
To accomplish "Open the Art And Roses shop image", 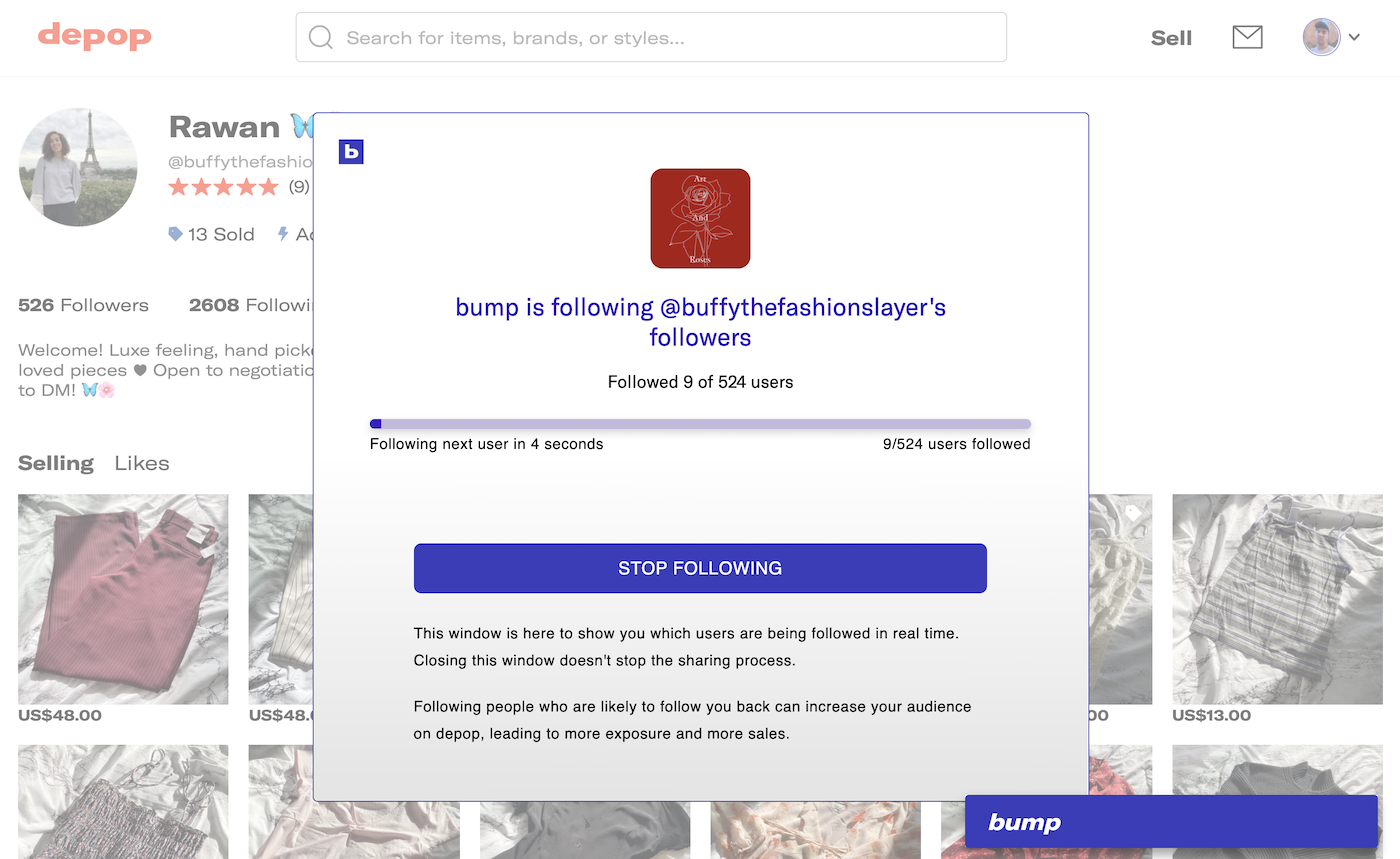I will (x=700, y=218).
